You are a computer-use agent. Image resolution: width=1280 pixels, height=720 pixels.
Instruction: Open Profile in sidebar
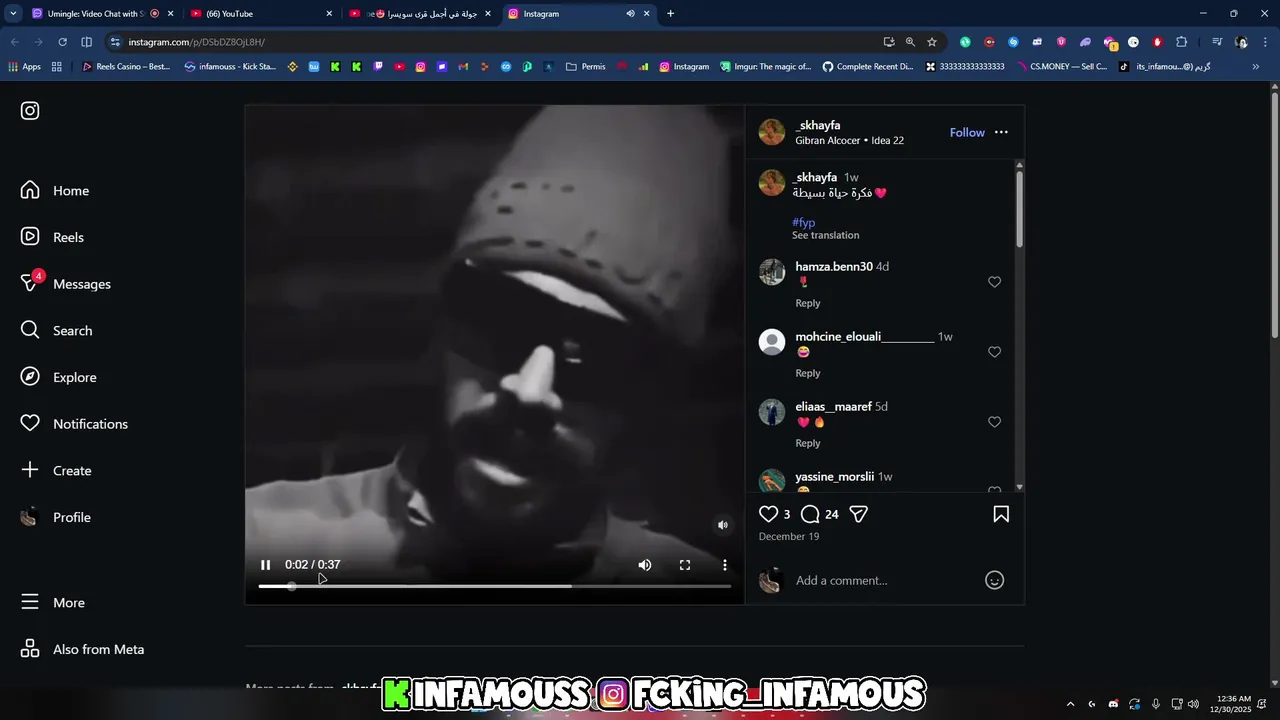pyautogui.click(x=56, y=517)
